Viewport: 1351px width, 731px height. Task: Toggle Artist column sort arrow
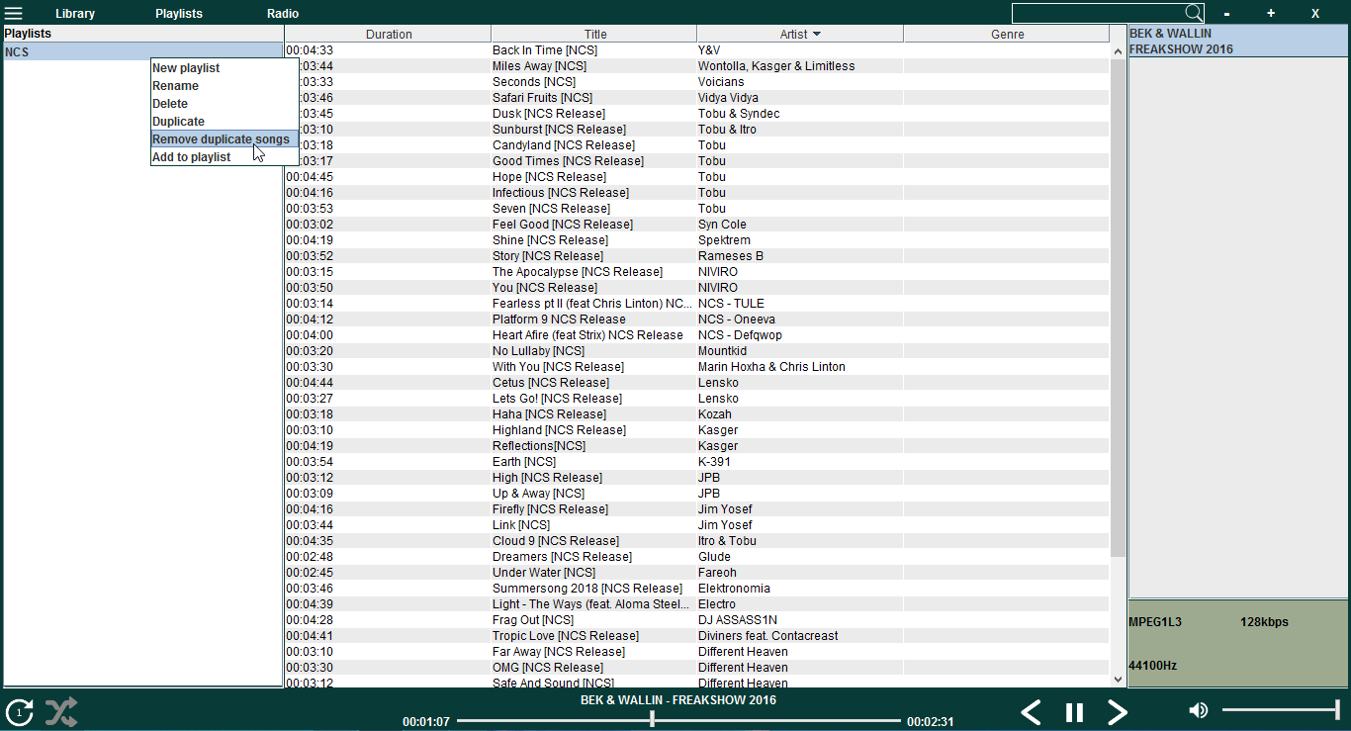(x=816, y=34)
